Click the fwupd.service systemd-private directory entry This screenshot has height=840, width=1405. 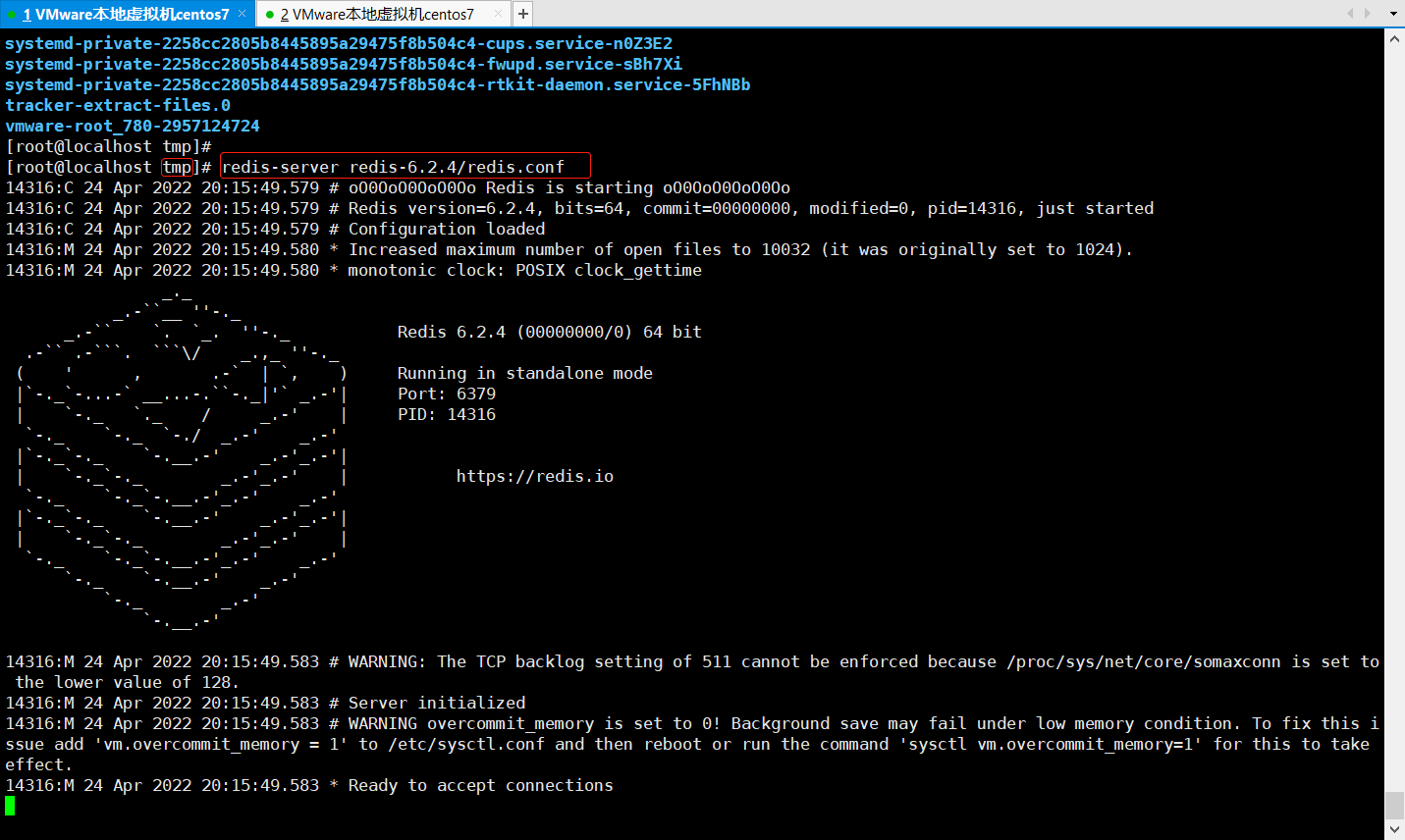(x=344, y=64)
